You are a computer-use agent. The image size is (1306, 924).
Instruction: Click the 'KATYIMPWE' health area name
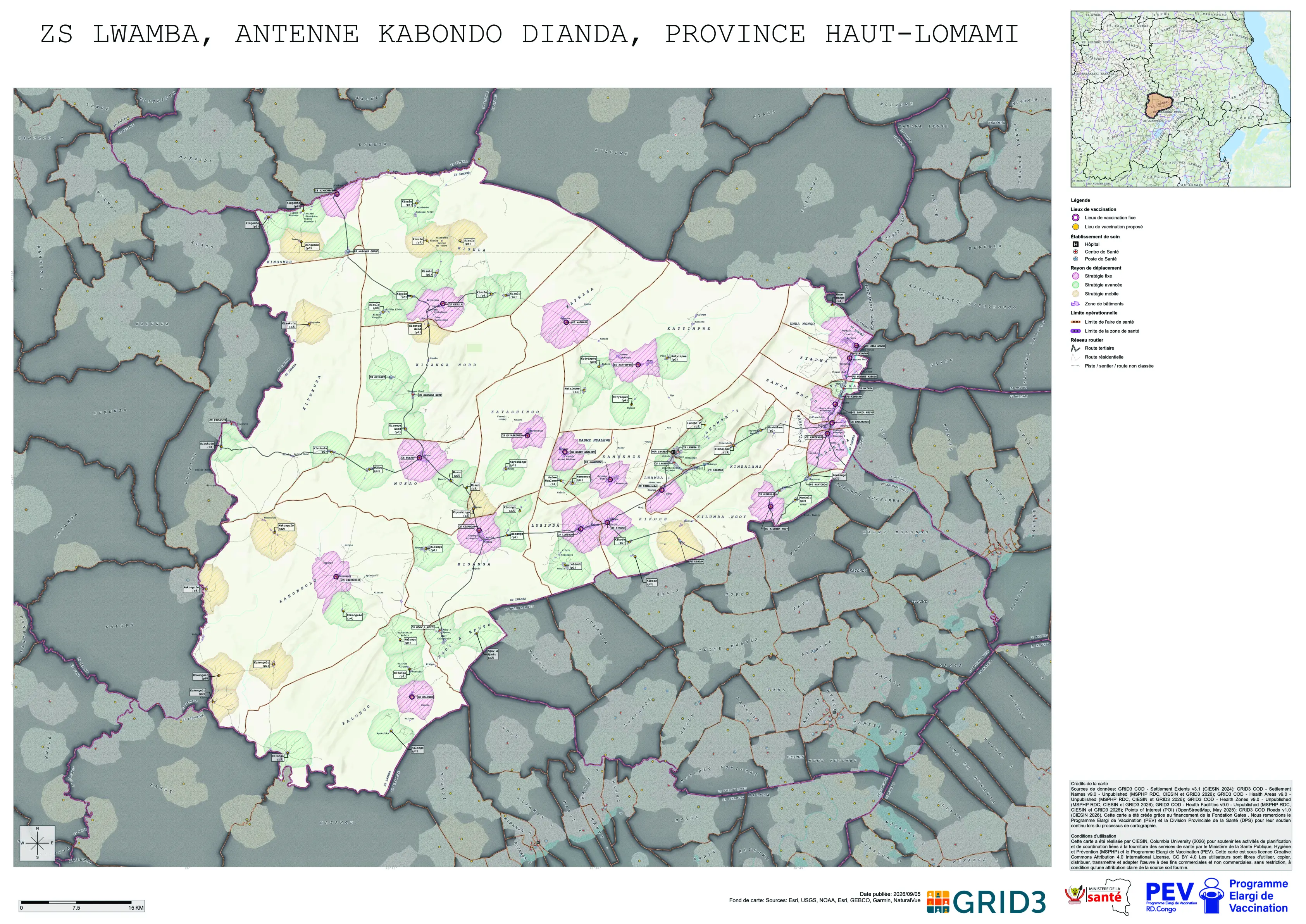pyautogui.click(x=689, y=329)
